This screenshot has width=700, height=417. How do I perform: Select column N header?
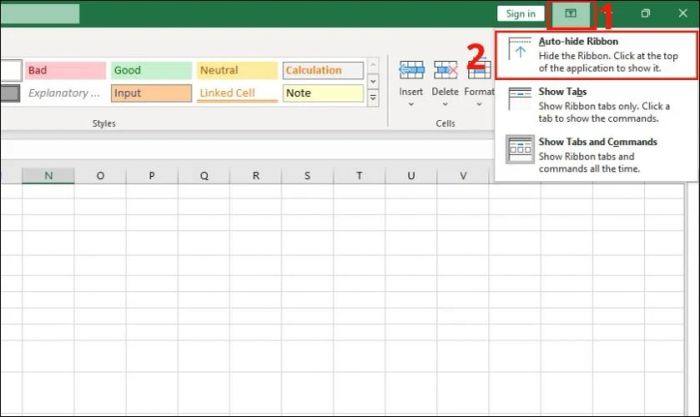tap(48, 176)
